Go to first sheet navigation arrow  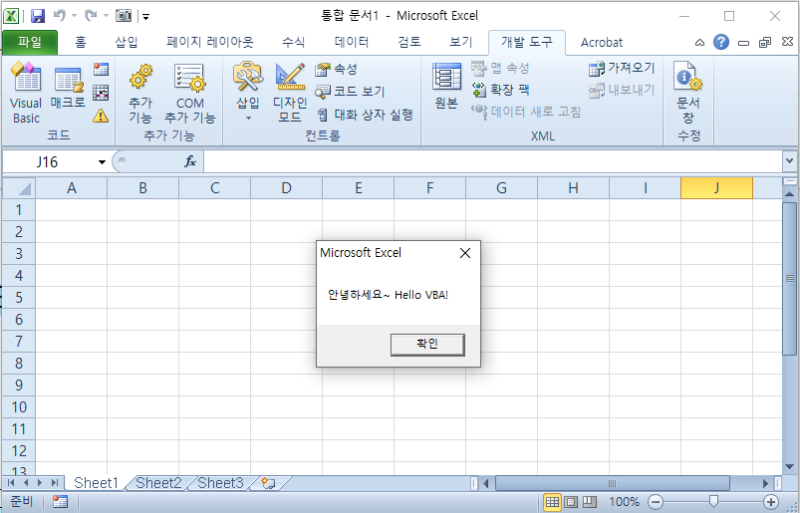pos(11,483)
